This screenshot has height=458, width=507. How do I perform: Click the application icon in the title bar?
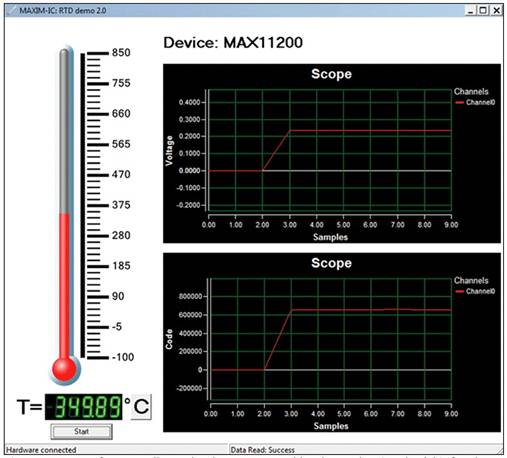point(12,10)
